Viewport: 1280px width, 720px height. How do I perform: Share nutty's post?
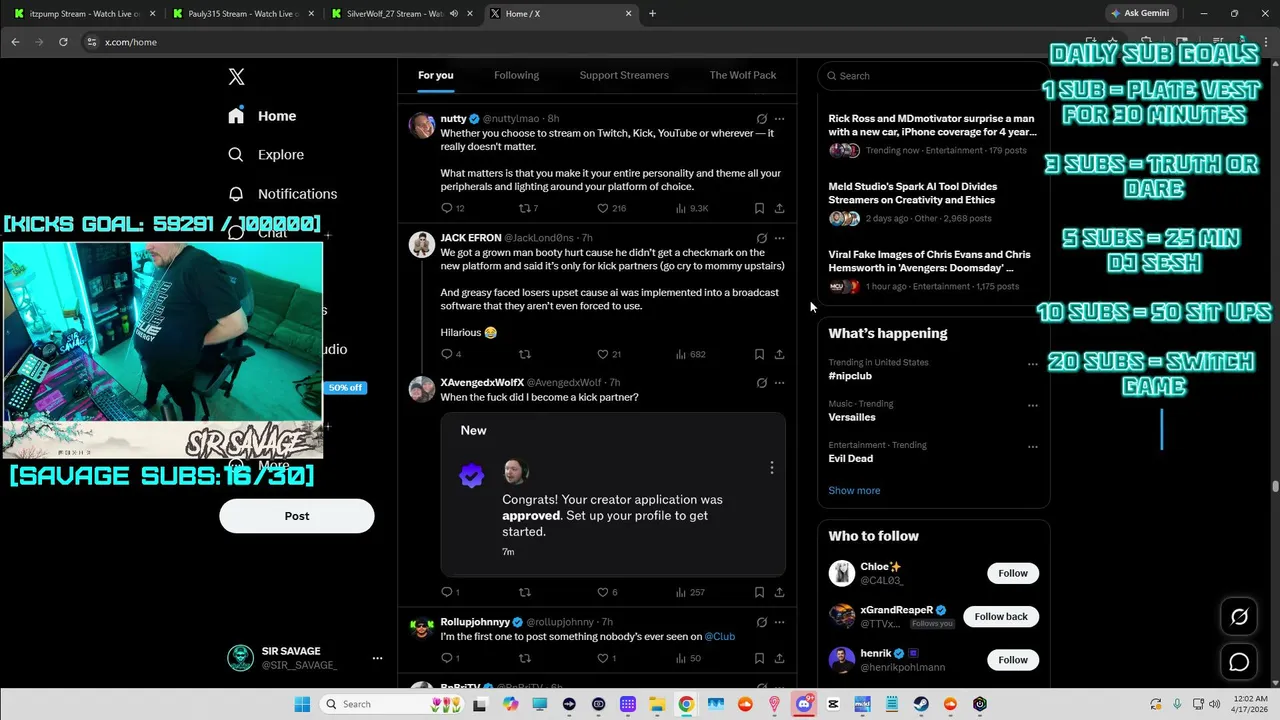click(x=779, y=208)
